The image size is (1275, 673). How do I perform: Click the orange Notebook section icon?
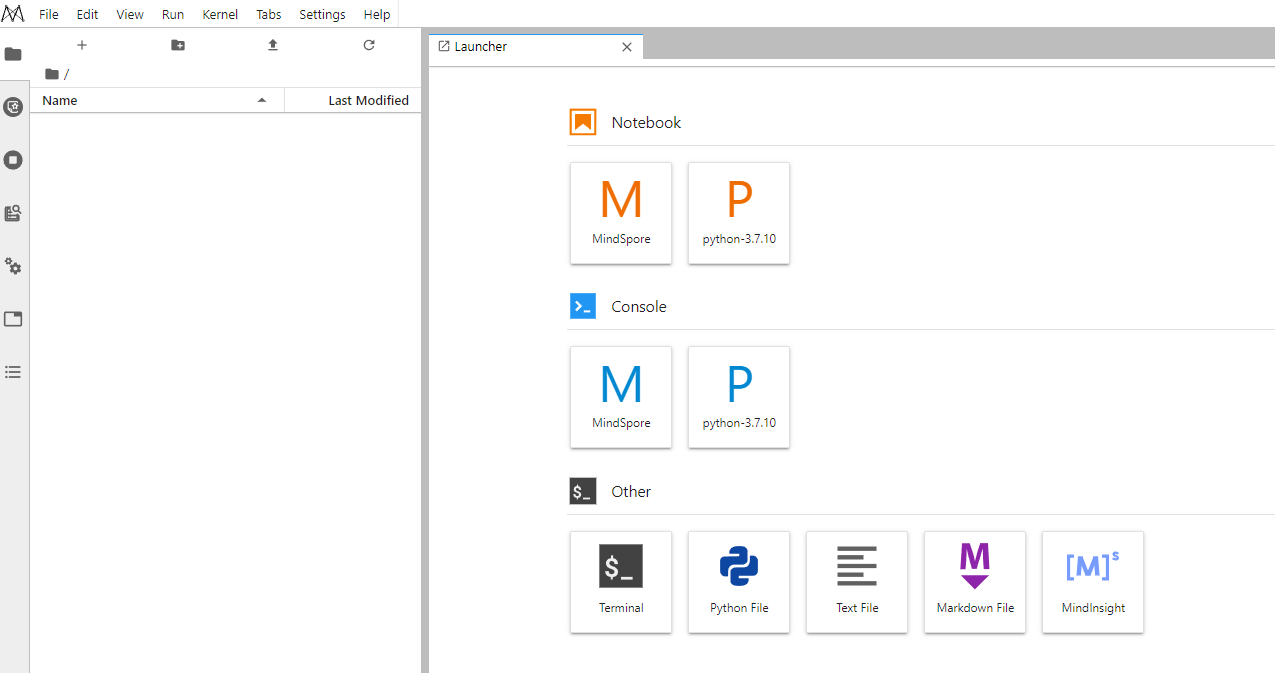(x=583, y=122)
